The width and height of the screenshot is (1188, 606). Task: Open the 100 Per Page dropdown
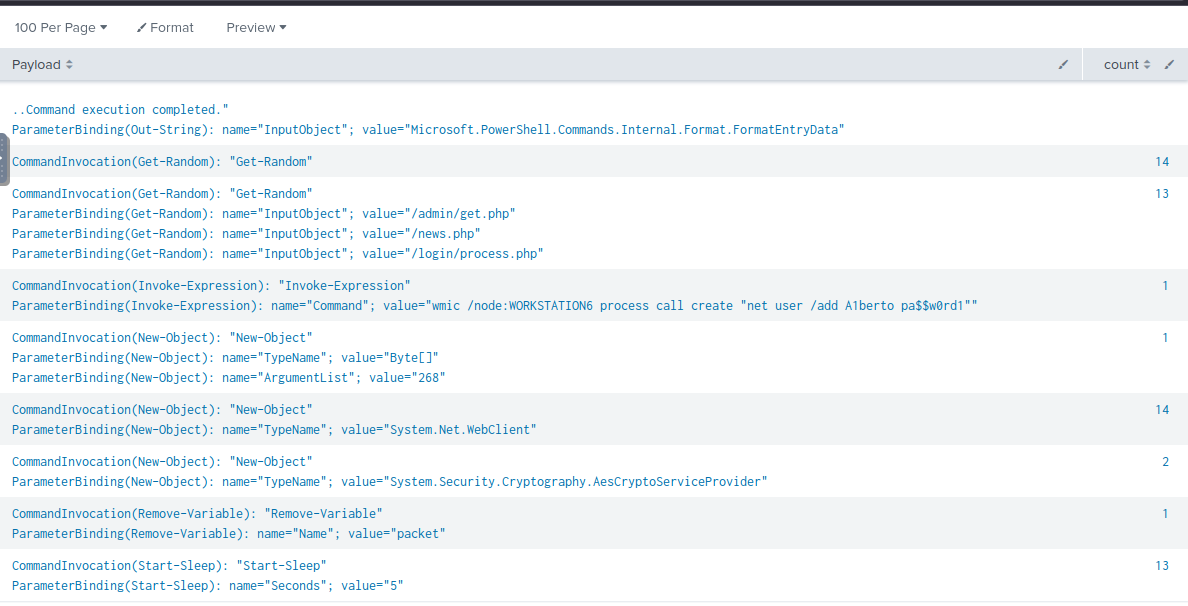tap(60, 28)
